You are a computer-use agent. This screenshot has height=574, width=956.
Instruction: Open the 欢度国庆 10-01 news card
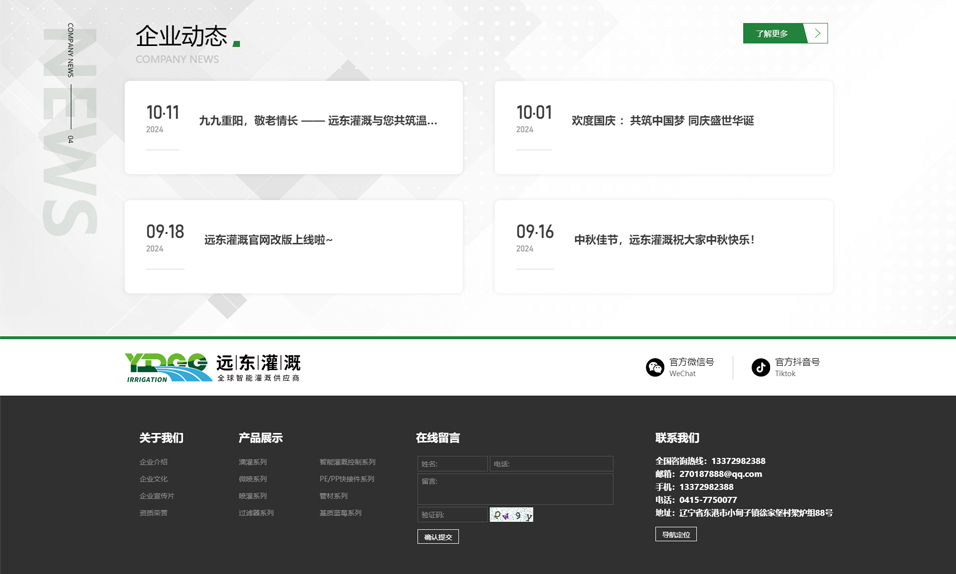pos(662,121)
